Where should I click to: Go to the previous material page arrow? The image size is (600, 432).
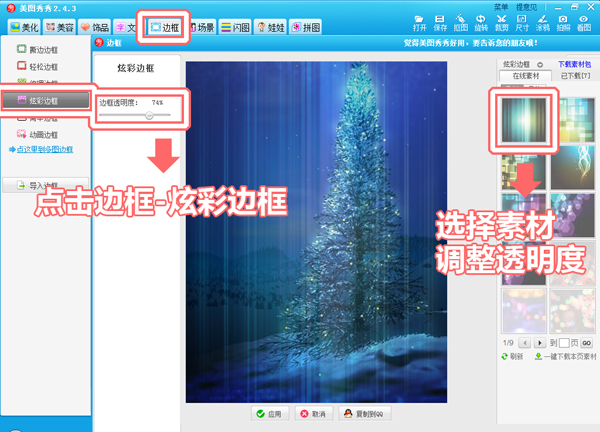click(x=524, y=343)
